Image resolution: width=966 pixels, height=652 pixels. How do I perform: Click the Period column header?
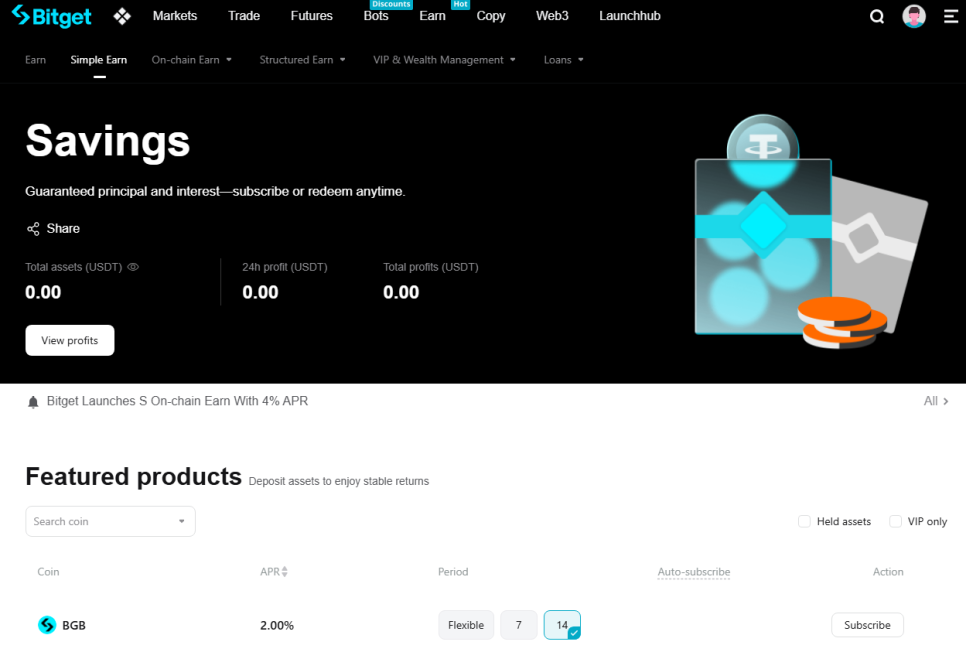(x=453, y=572)
